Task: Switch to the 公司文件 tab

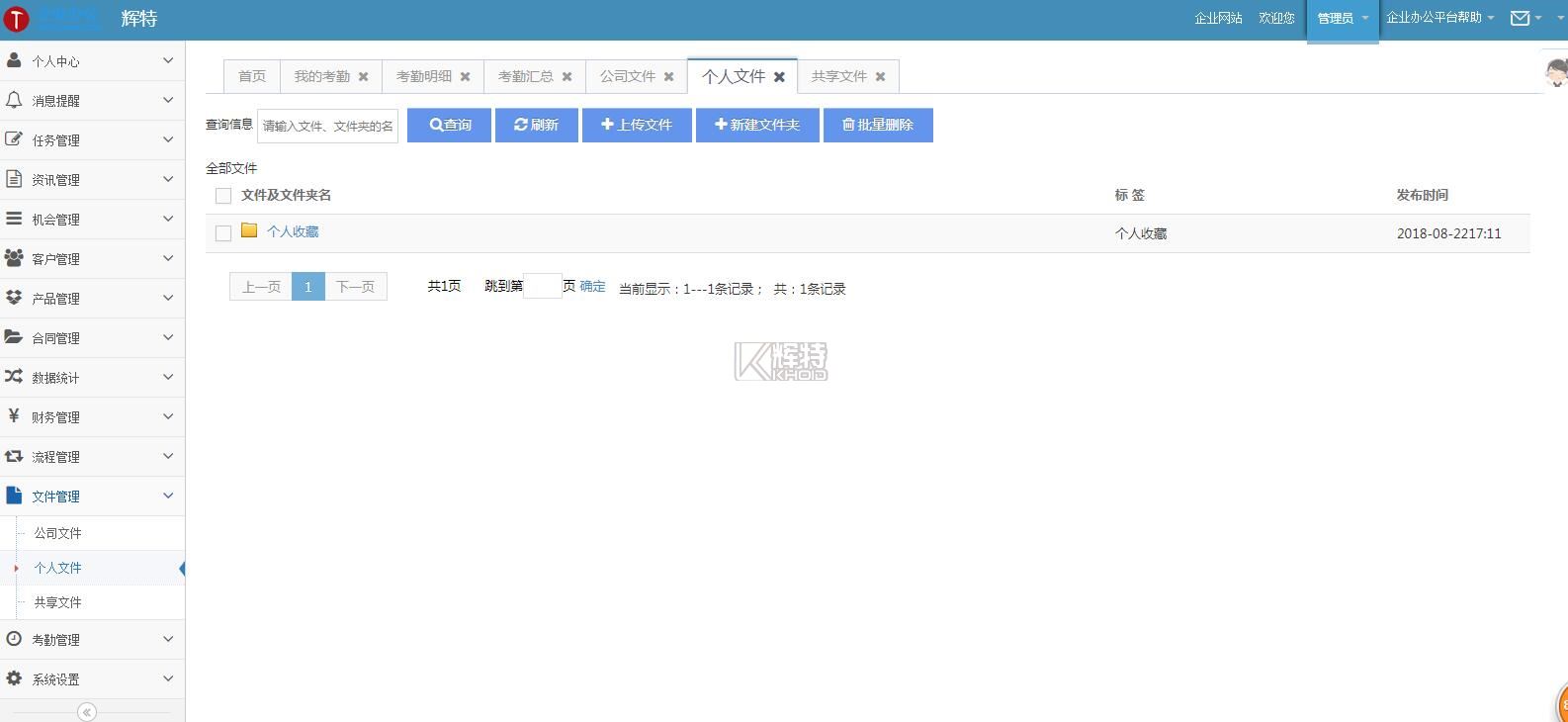Action: point(627,76)
